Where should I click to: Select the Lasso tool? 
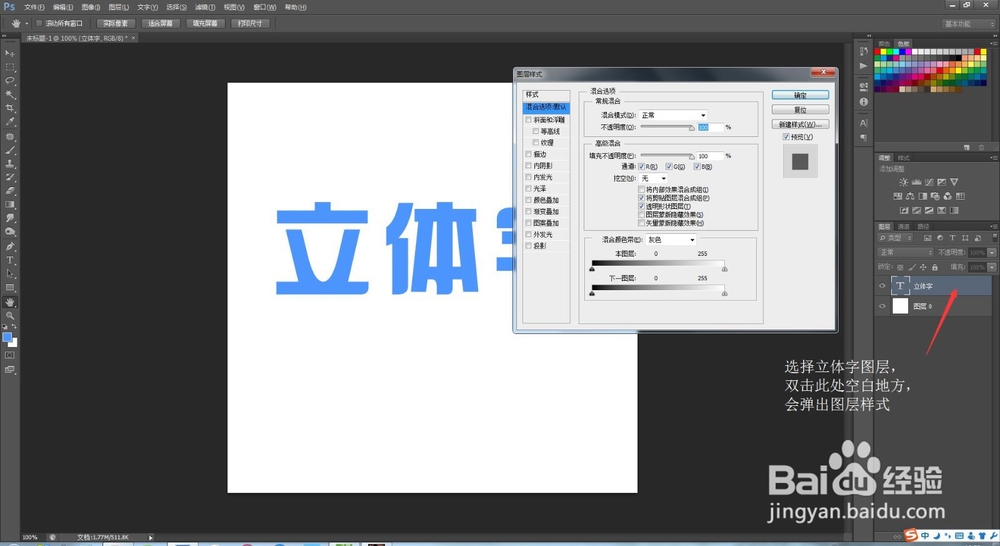point(10,80)
